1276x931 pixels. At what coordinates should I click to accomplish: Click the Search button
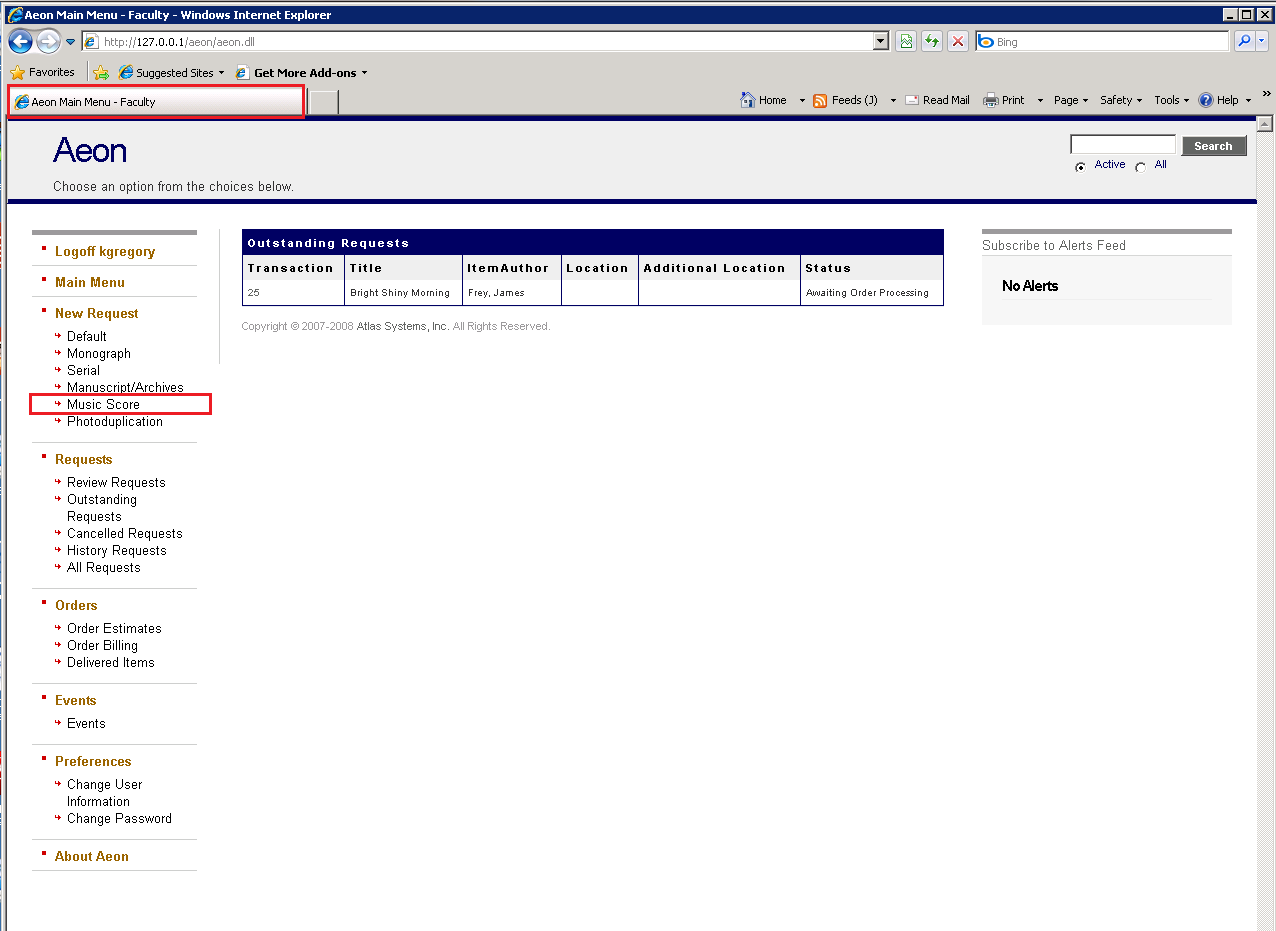tap(1213, 145)
